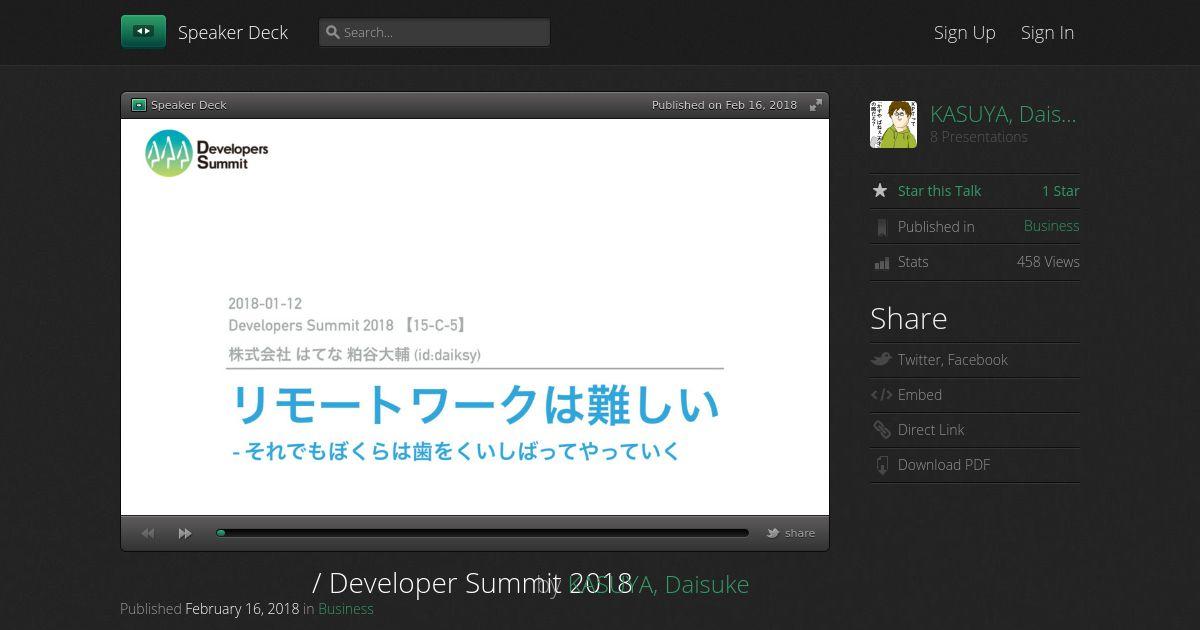The image size is (1200, 630).
Task: Click the 458 Views stat
Action: click(1048, 262)
